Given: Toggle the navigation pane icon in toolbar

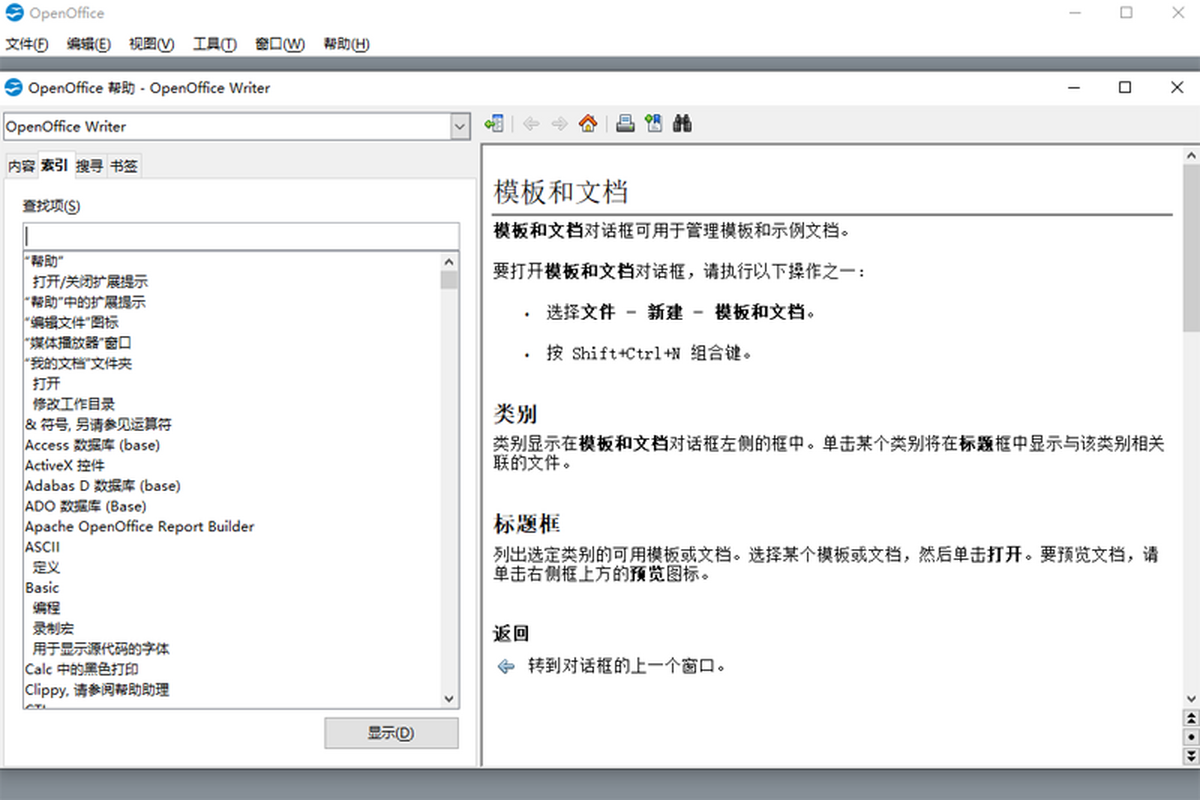Looking at the screenshot, I should pyautogui.click(x=493, y=124).
